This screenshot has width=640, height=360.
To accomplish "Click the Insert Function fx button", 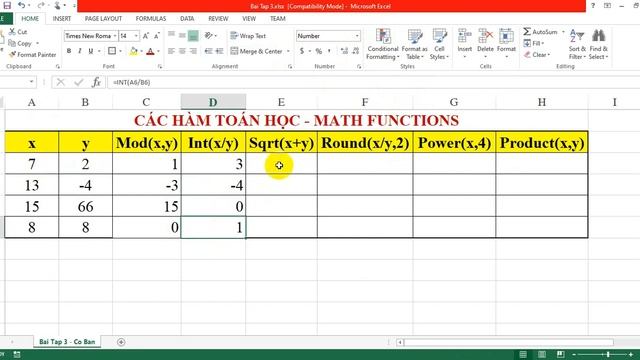I will click(96, 82).
